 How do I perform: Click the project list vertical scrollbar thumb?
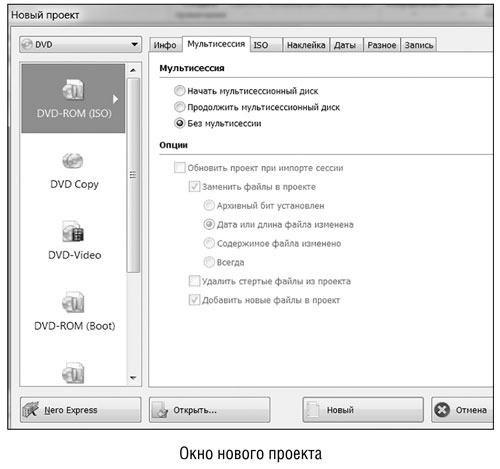tap(133, 175)
